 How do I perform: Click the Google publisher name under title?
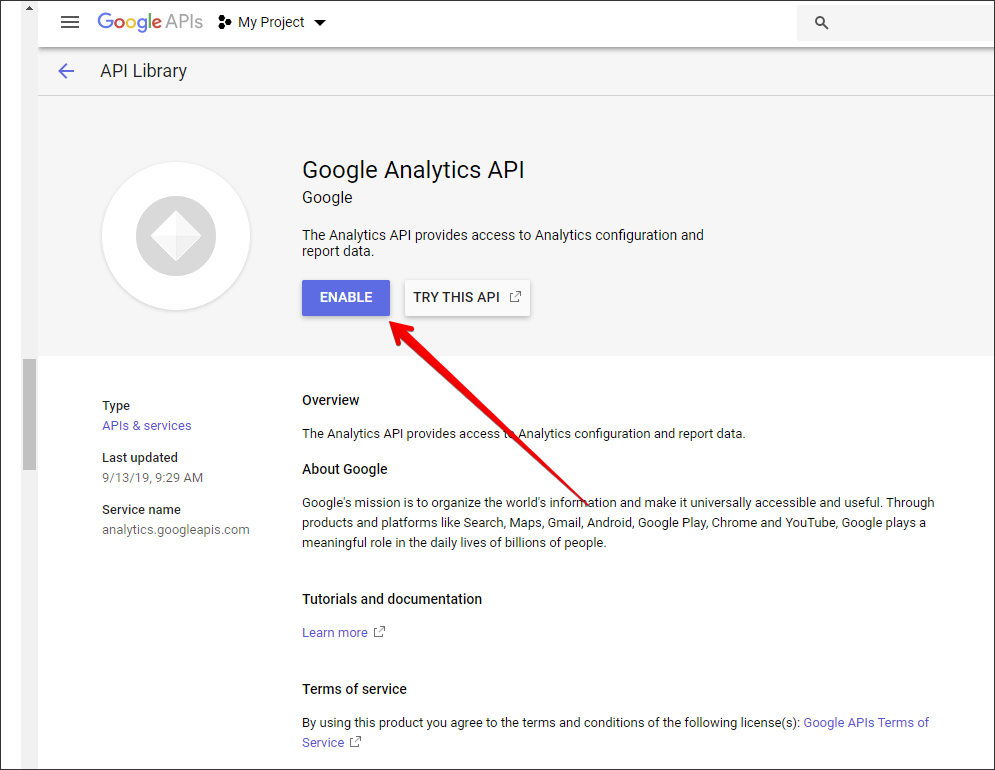pos(327,197)
